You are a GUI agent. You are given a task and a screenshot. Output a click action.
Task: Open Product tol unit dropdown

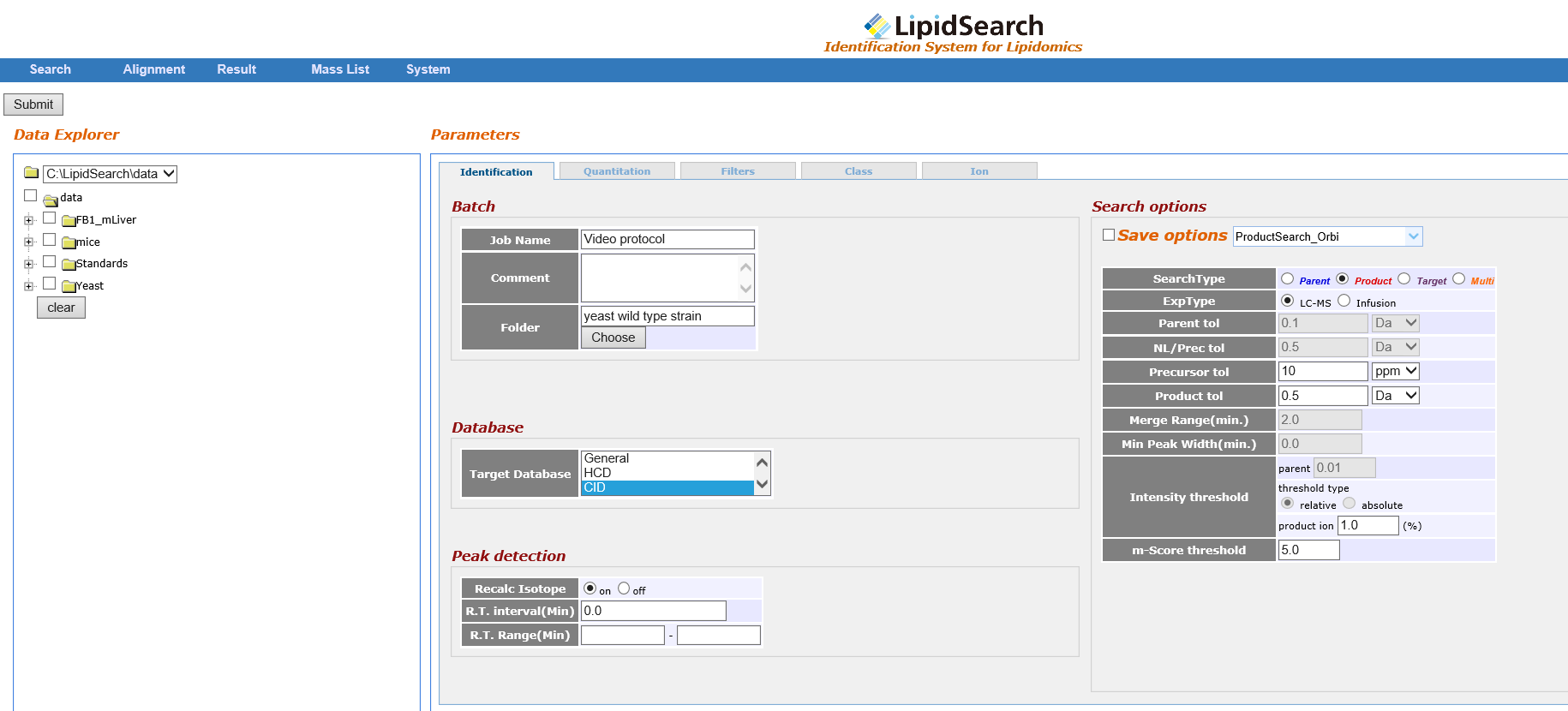(1396, 396)
